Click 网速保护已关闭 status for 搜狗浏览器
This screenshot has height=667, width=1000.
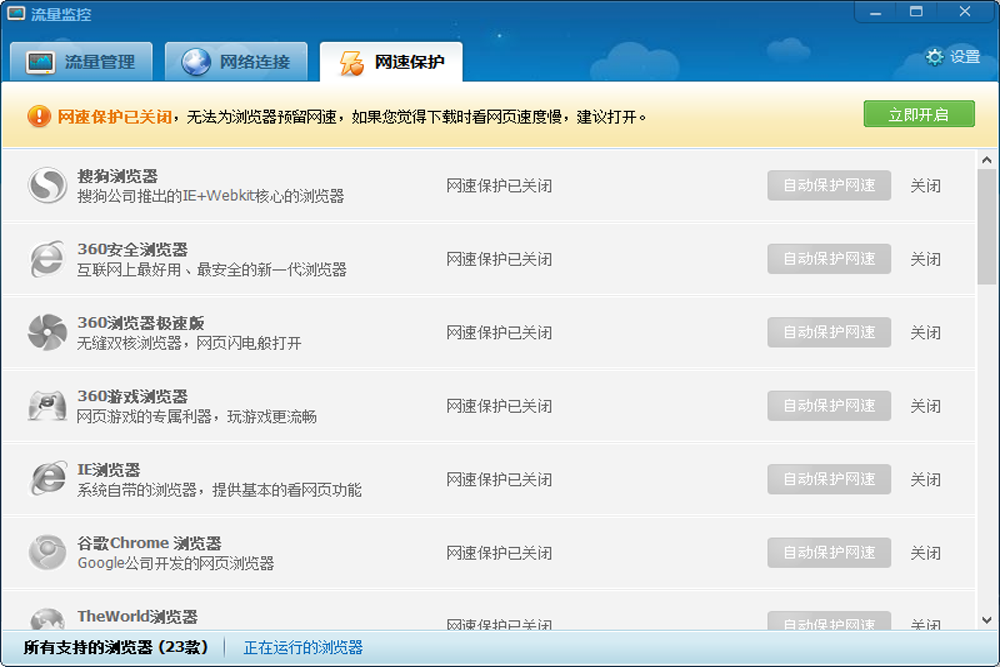499,186
